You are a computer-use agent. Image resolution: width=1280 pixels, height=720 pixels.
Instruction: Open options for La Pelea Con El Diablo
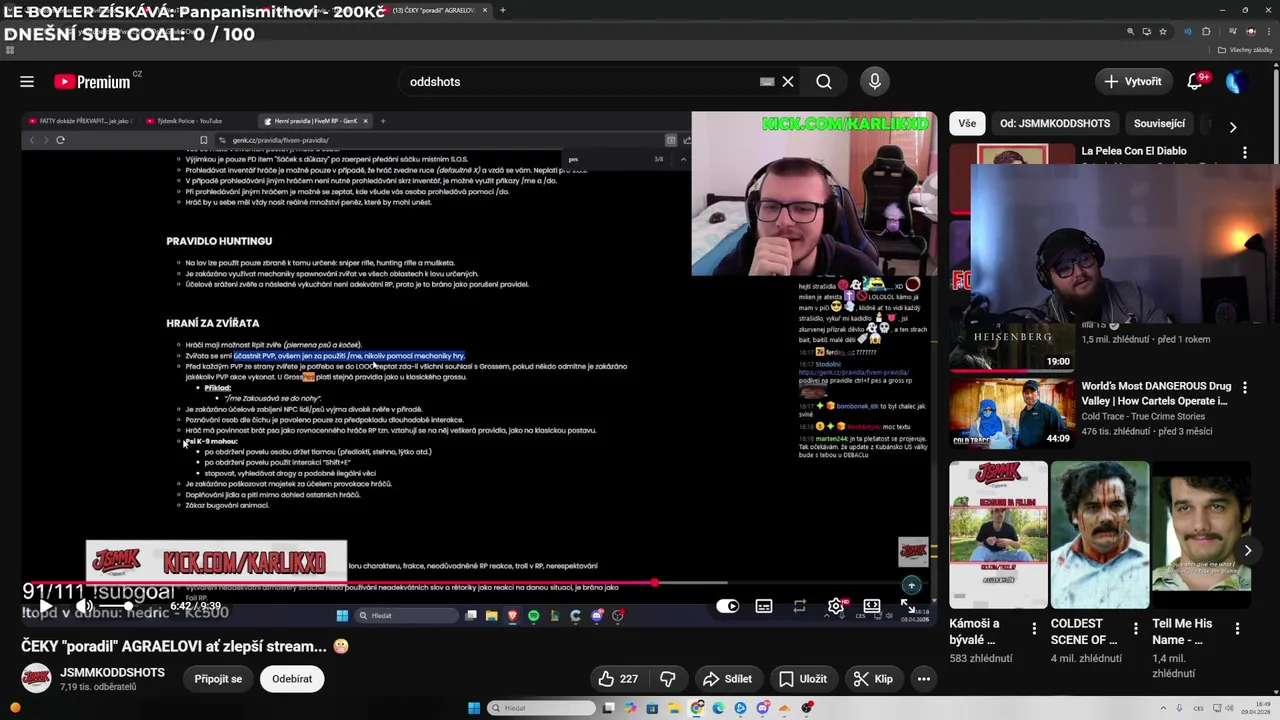(1245, 153)
